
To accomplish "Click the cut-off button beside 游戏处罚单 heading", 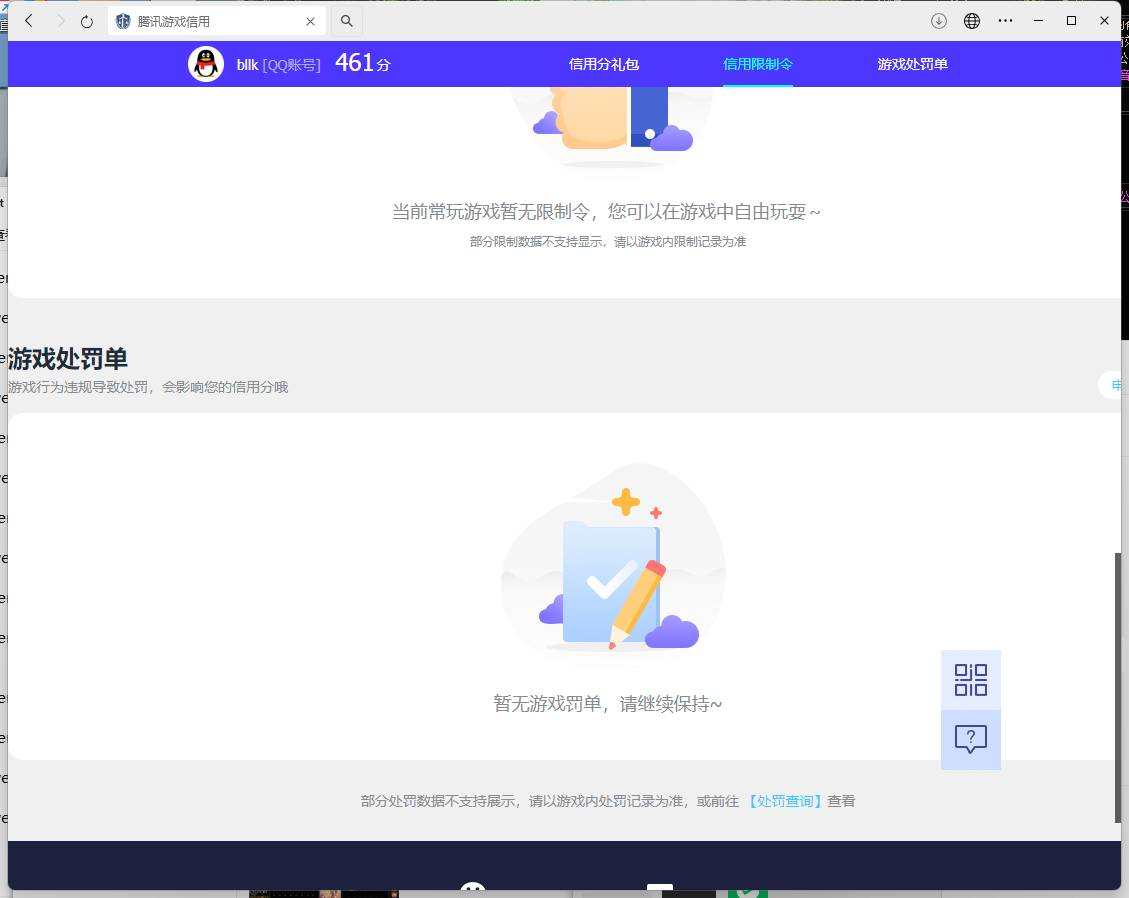I will pos(1111,385).
